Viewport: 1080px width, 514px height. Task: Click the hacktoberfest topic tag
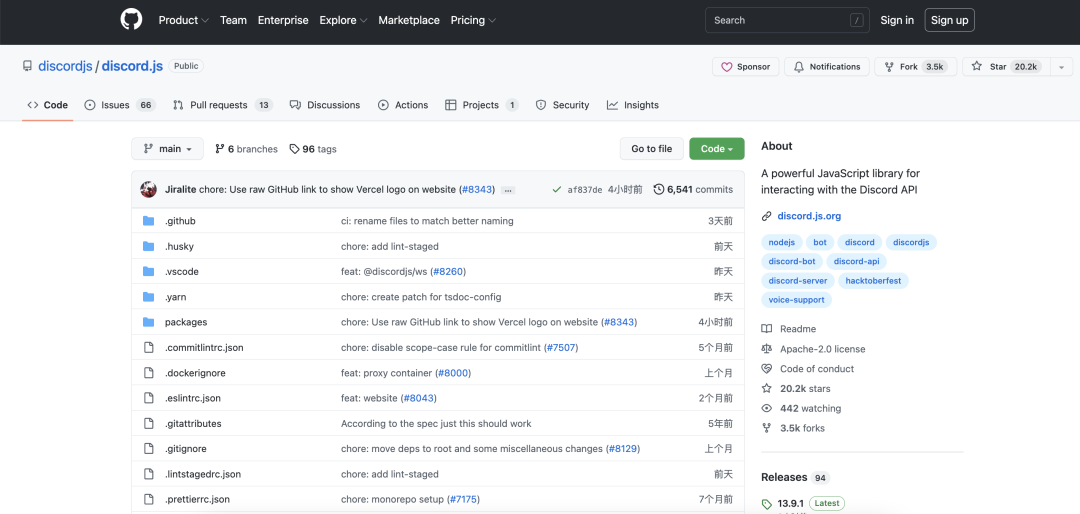873,281
